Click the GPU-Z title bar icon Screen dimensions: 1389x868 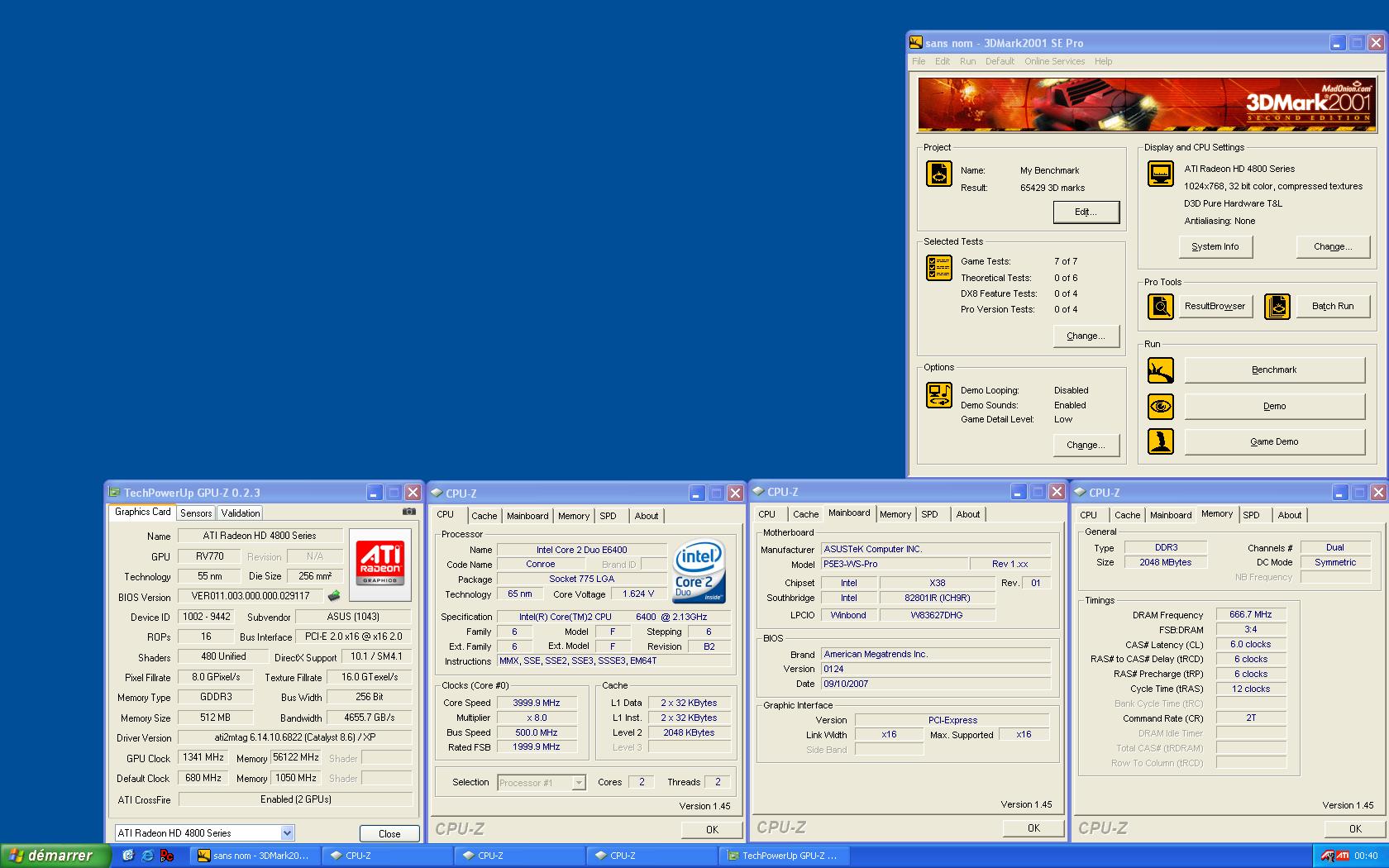115,492
